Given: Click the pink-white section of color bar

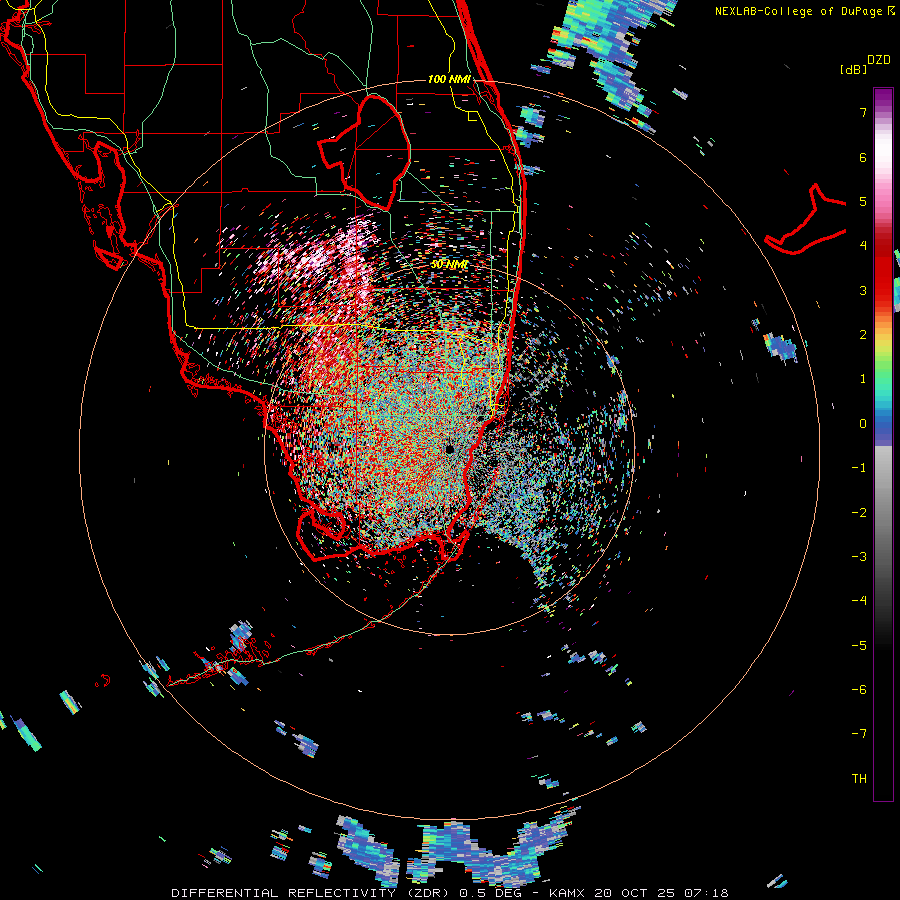Looking at the screenshot, I should (883, 166).
